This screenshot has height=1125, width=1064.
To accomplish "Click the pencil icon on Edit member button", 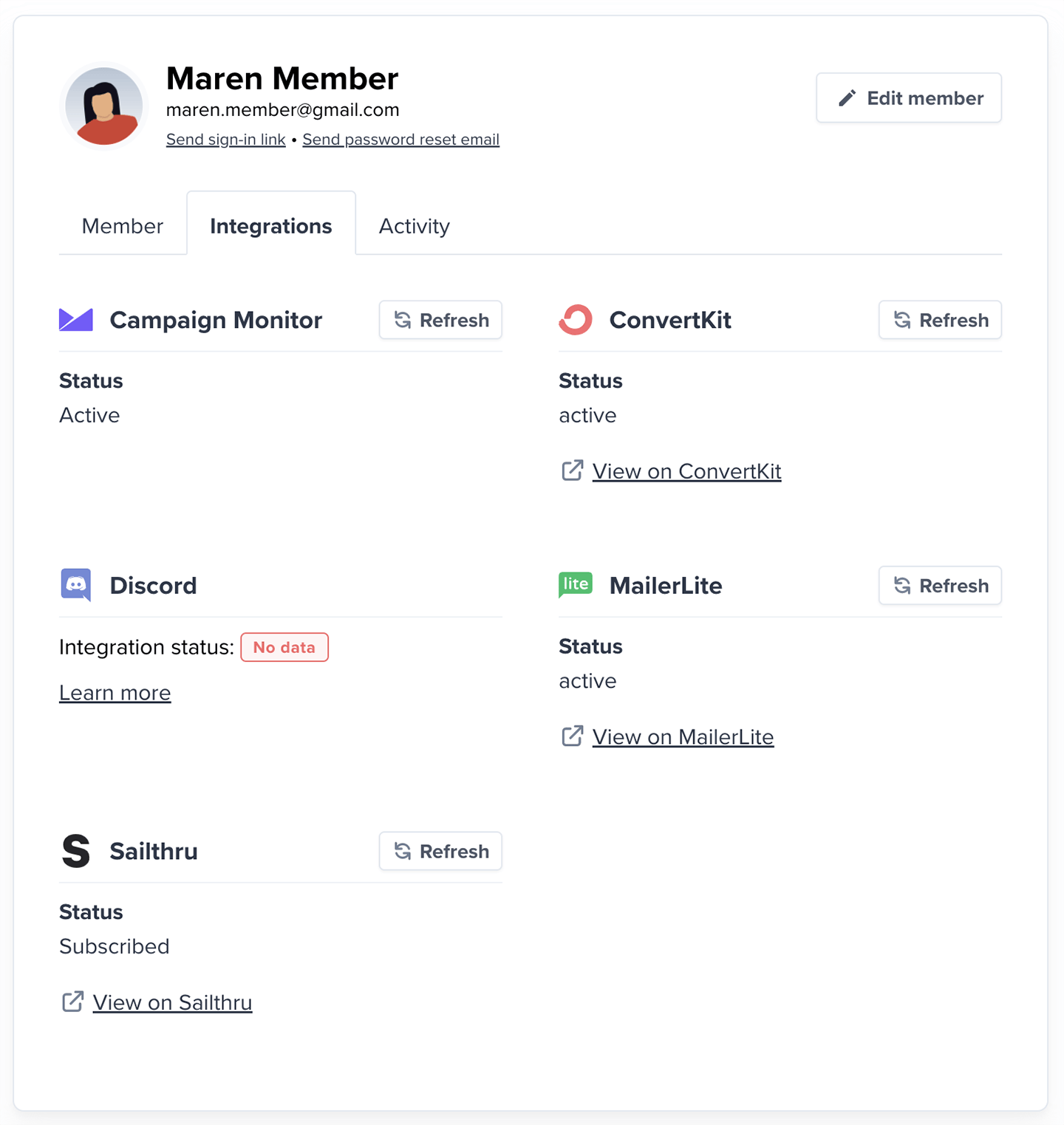I will pyautogui.click(x=848, y=97).
